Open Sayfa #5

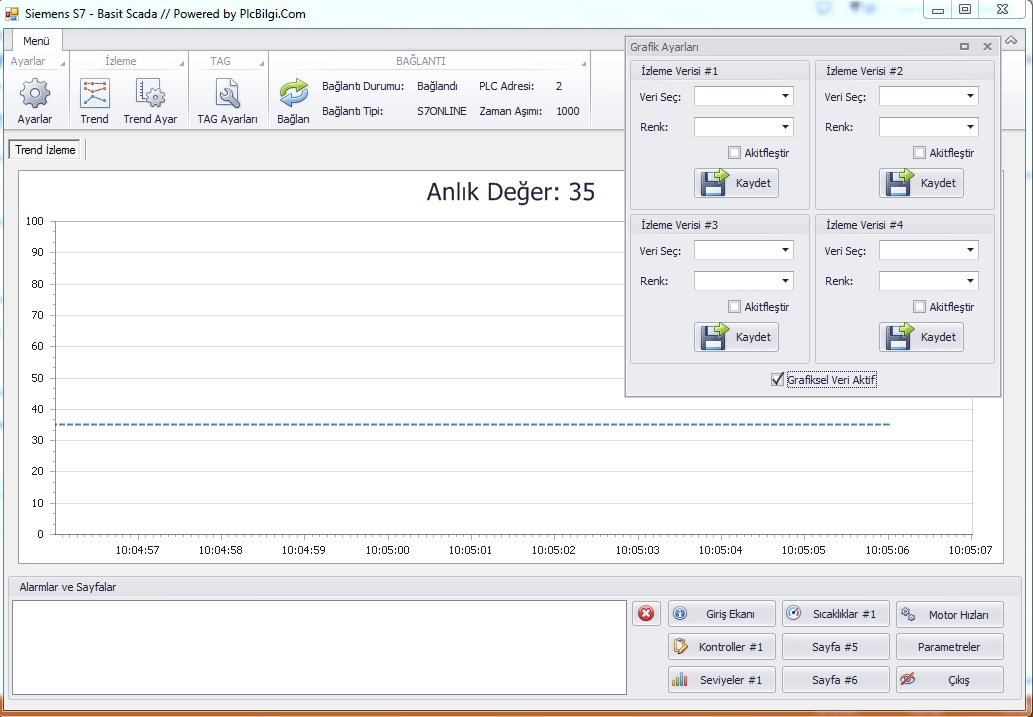tap(835, 647)
